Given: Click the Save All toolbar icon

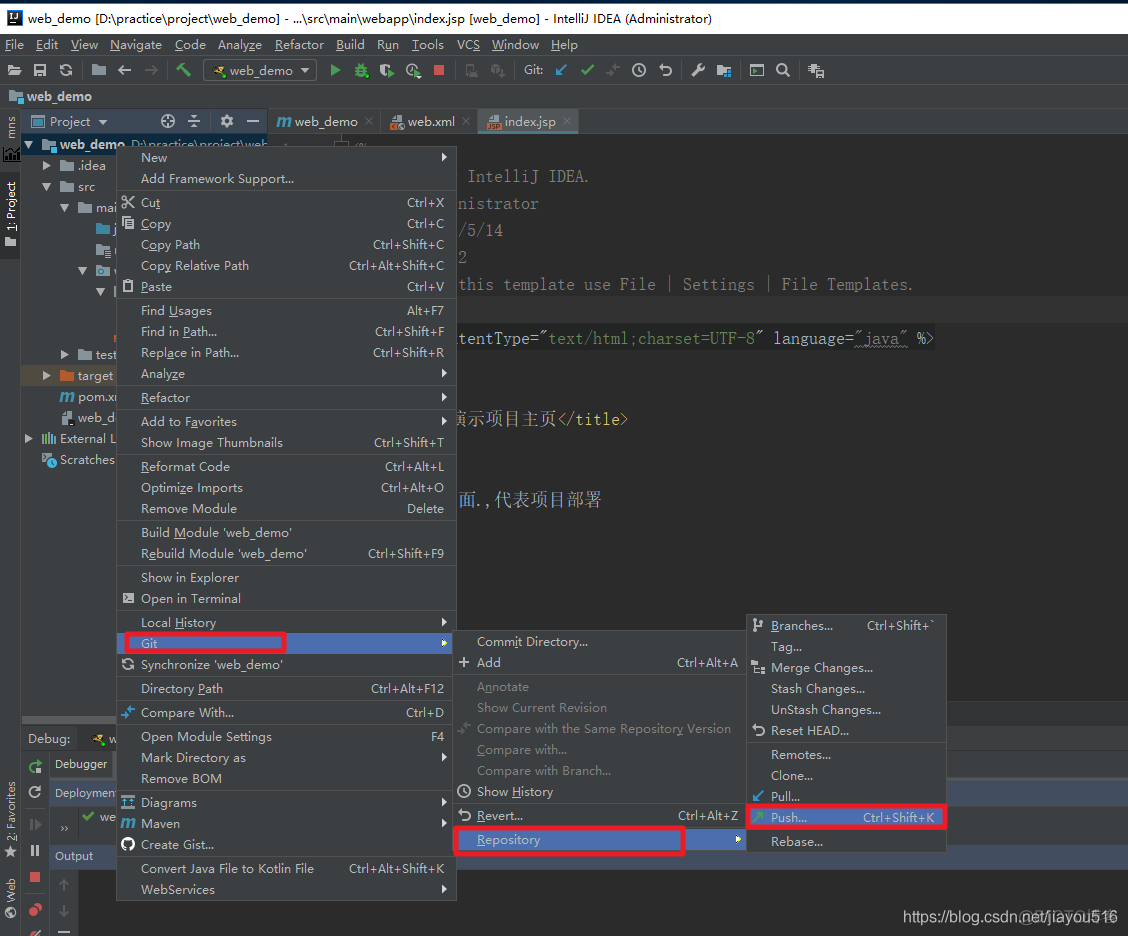Looking at the screenshot, I should (40, 71).
